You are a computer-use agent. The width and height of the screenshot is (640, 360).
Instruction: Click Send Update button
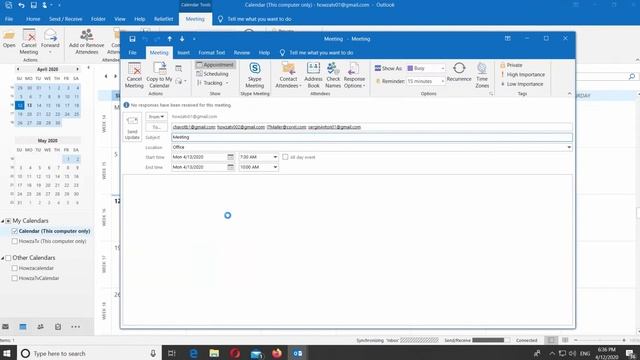point(132,127)
